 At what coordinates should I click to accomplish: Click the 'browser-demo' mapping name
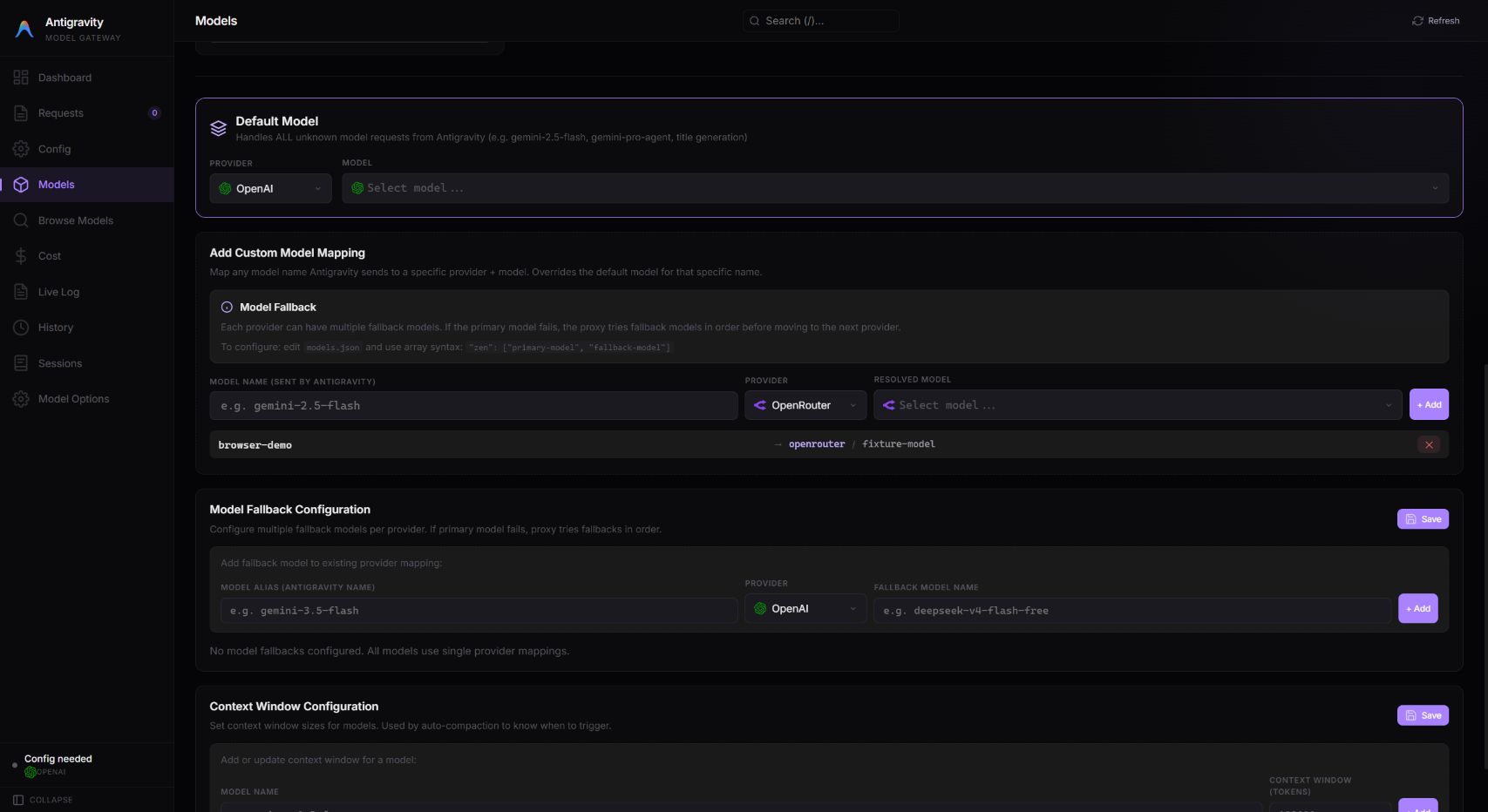click(255, 445)
